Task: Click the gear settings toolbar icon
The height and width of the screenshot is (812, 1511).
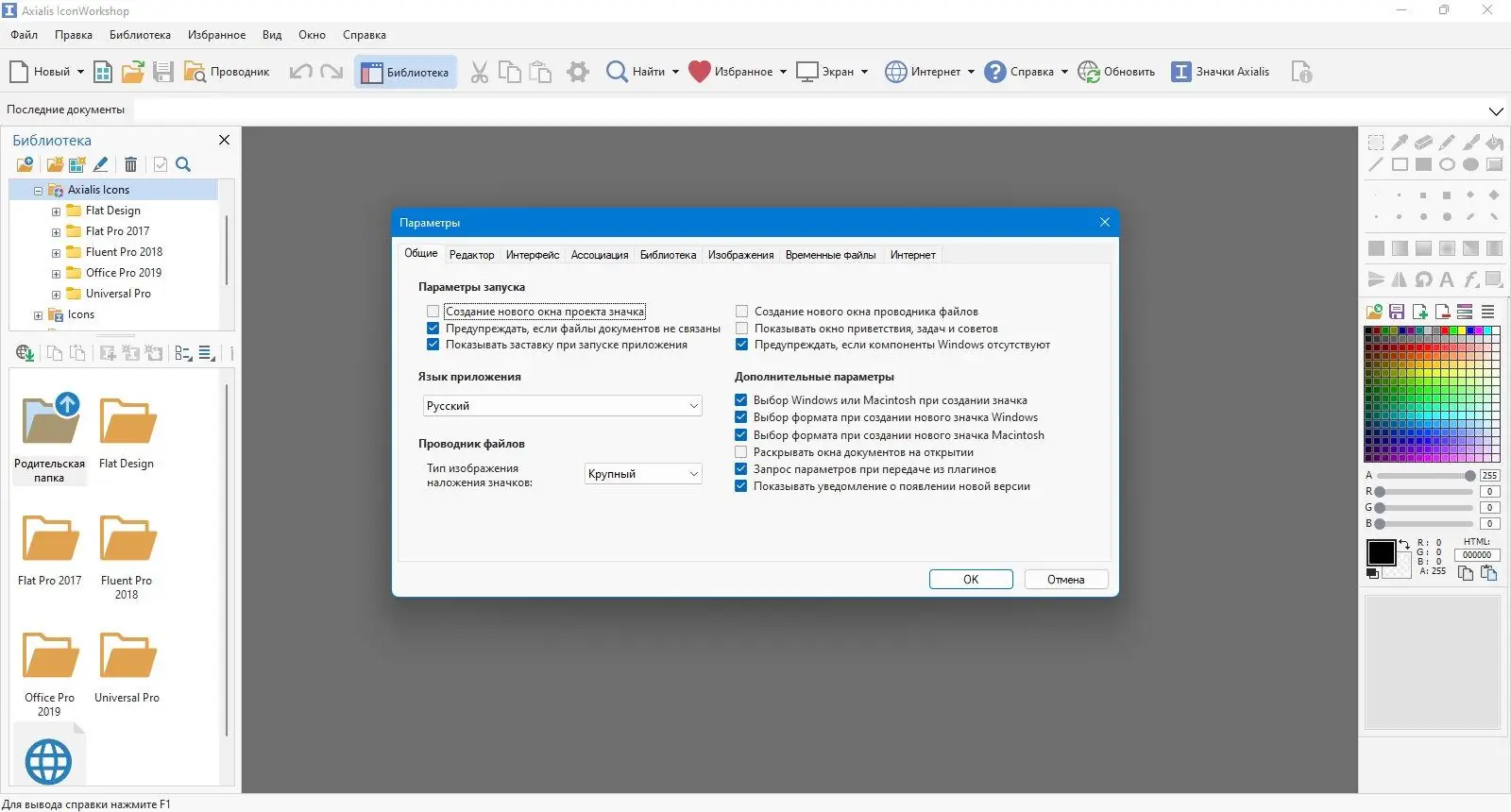Action: pos(578,72)
